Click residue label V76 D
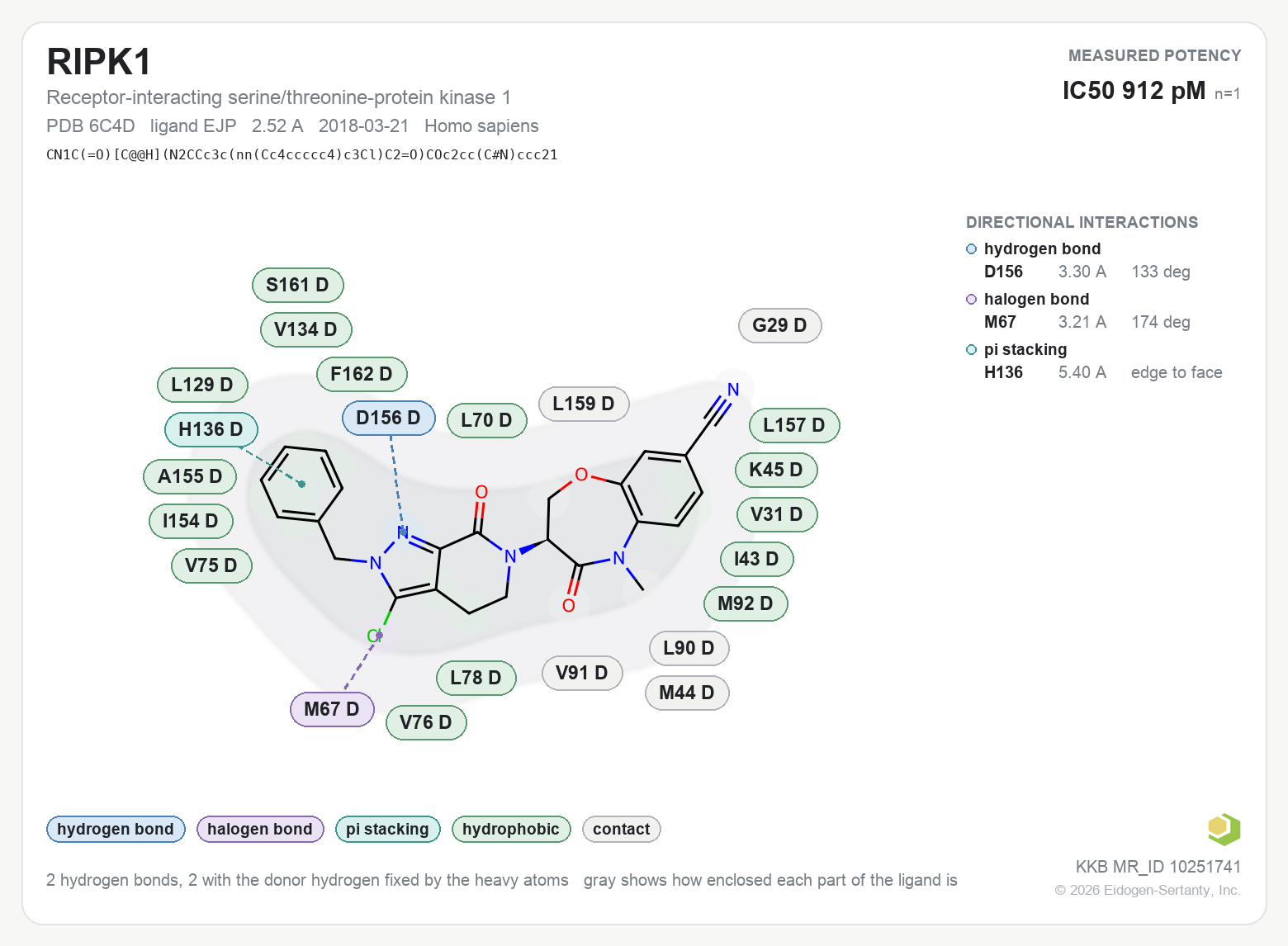This screenshot has height=946, width=1288. tap(426, 722)
